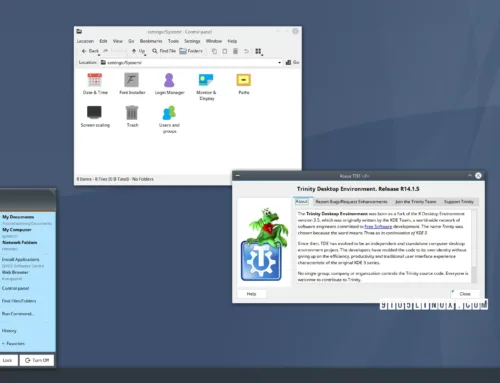The width and height of the screenshot is (500, 383).
Task: Click the Control panel window title icon
Action: [x=79, y=32]
